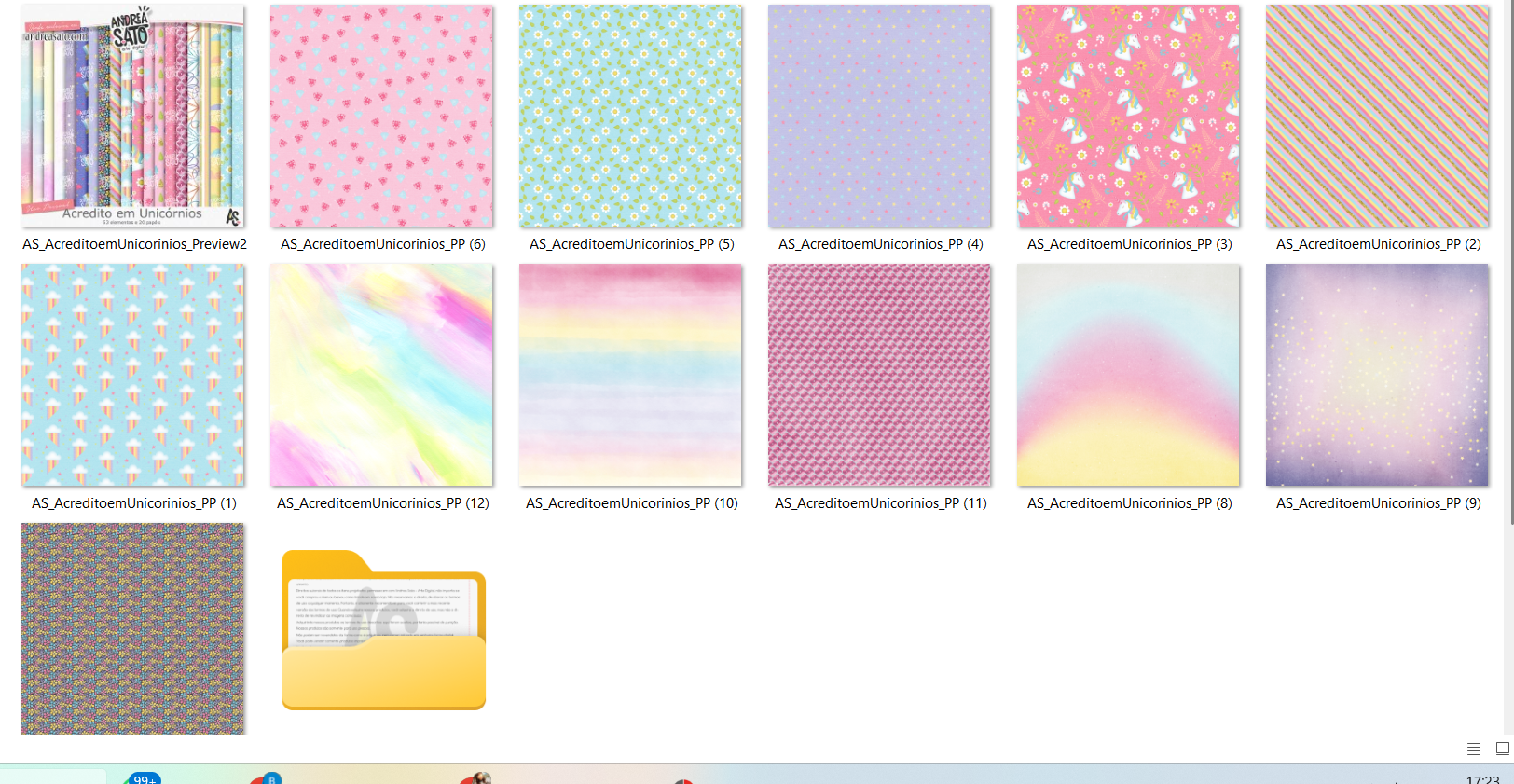This screenshot has width=1514, height=784.
Task: Select the blue ice cream pattern PP (1) thumbnail
Action: point(133,375)
